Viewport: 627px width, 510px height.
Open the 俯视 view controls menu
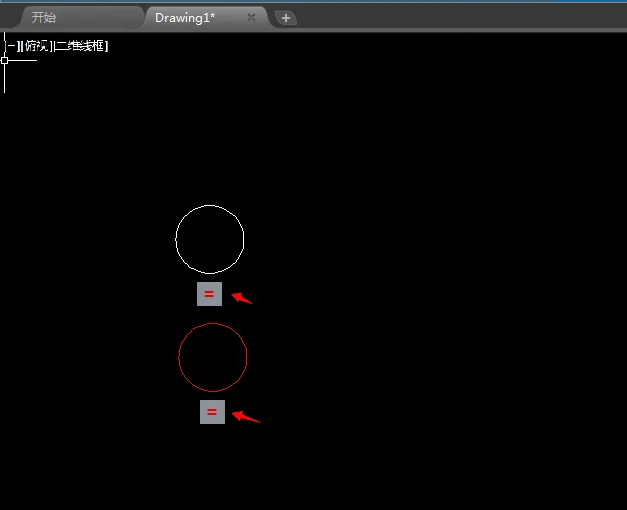(37, 46)
